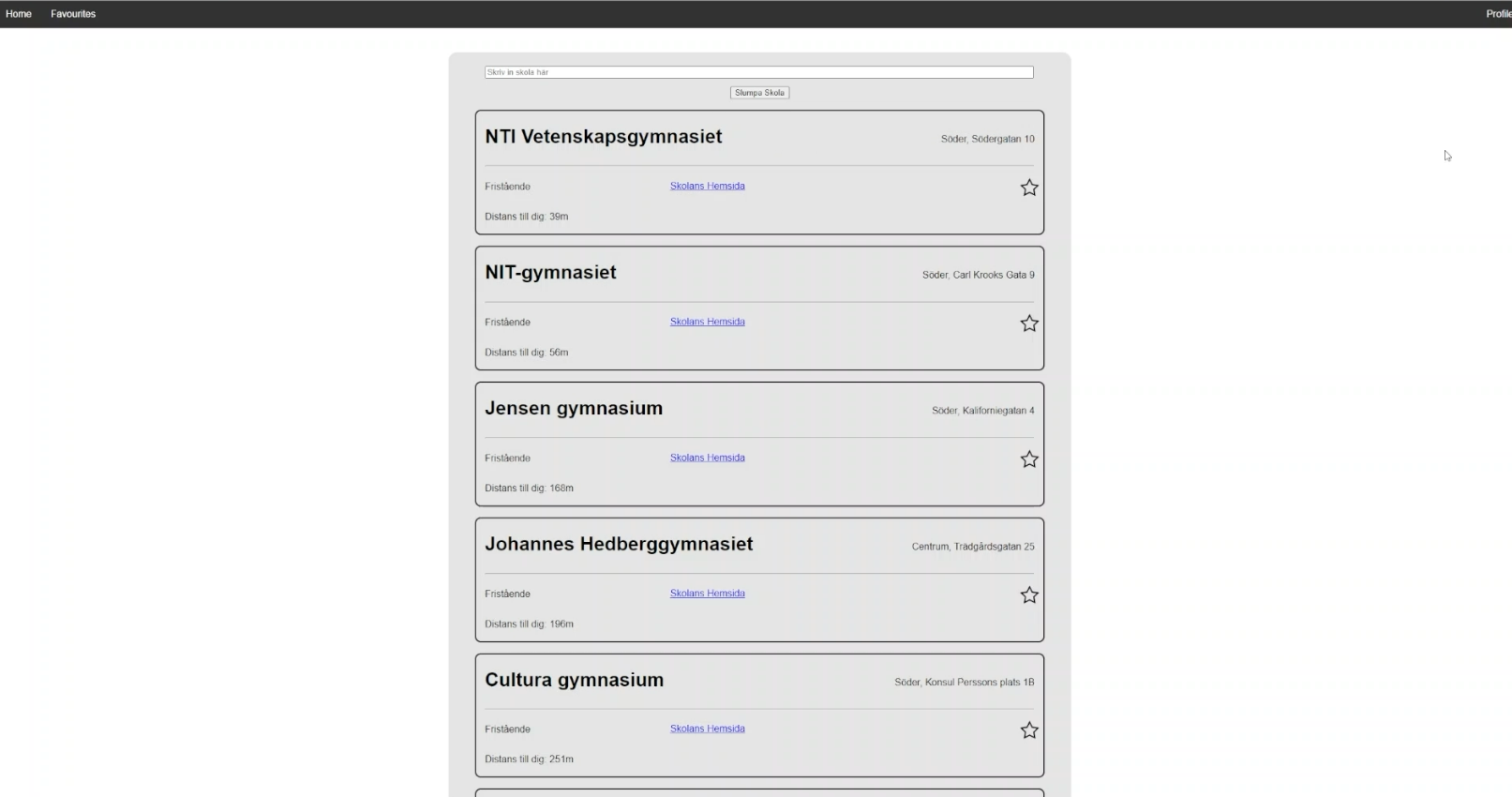Open Skolans Hemsida for NTI Vetenskapsgymnasiet
This screenshot has height=797, width=1512.
point(708,186)
